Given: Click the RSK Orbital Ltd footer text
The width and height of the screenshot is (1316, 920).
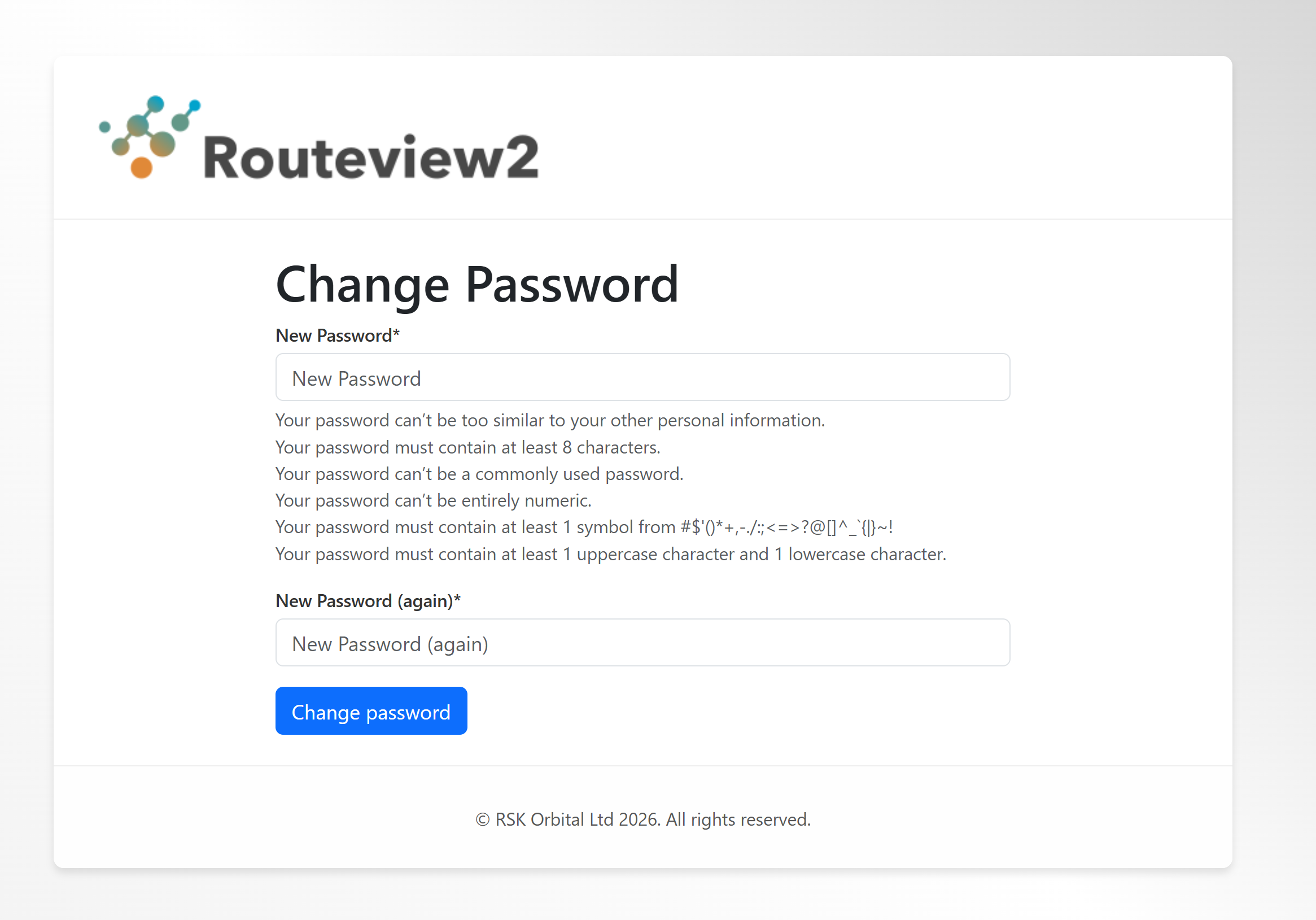Looking at the screenshot, I should pyautogui.click(x=579, y=819).
